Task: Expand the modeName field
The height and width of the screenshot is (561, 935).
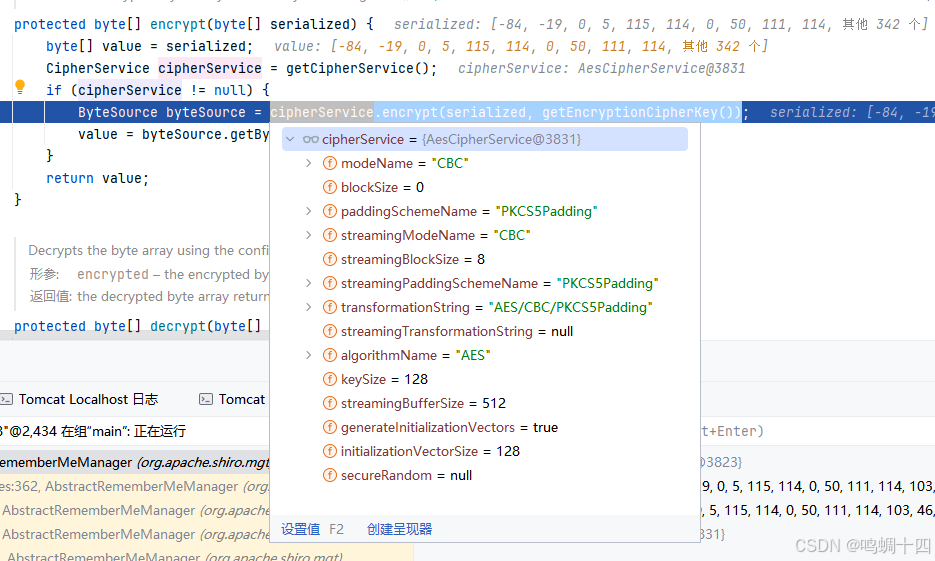Action: [x=308, y=163]
